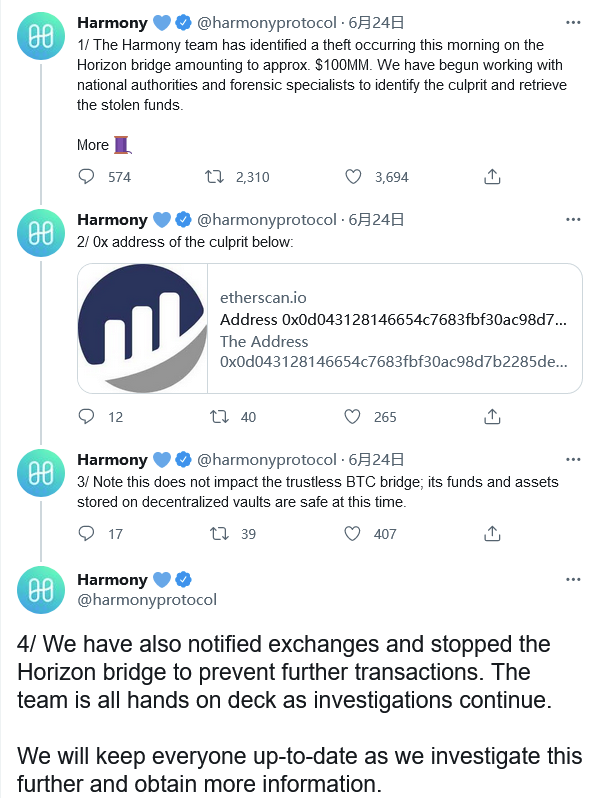This screenshot has height=798, width=598.
Task: Open more options on the fourth tweet
Action: coord(573,579)
